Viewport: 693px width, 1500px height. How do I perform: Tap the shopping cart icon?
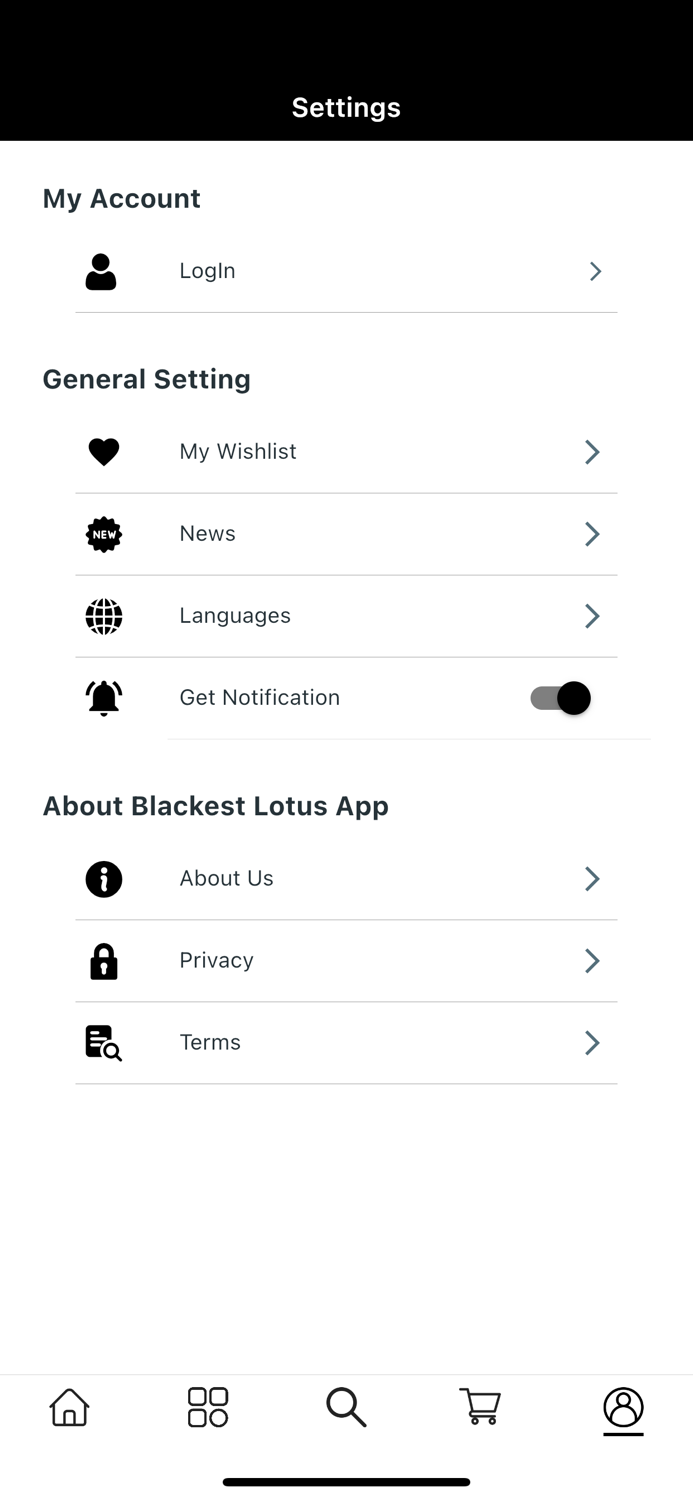(480, 1406)
